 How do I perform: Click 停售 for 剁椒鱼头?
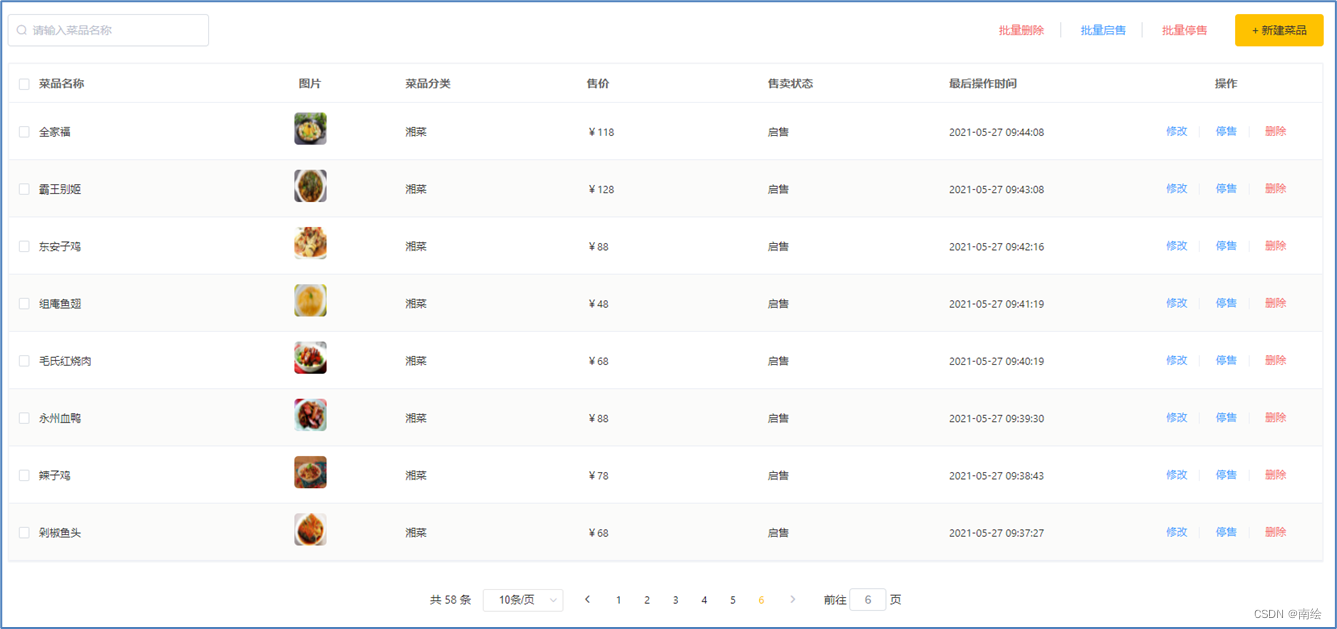coord(1226,532)
